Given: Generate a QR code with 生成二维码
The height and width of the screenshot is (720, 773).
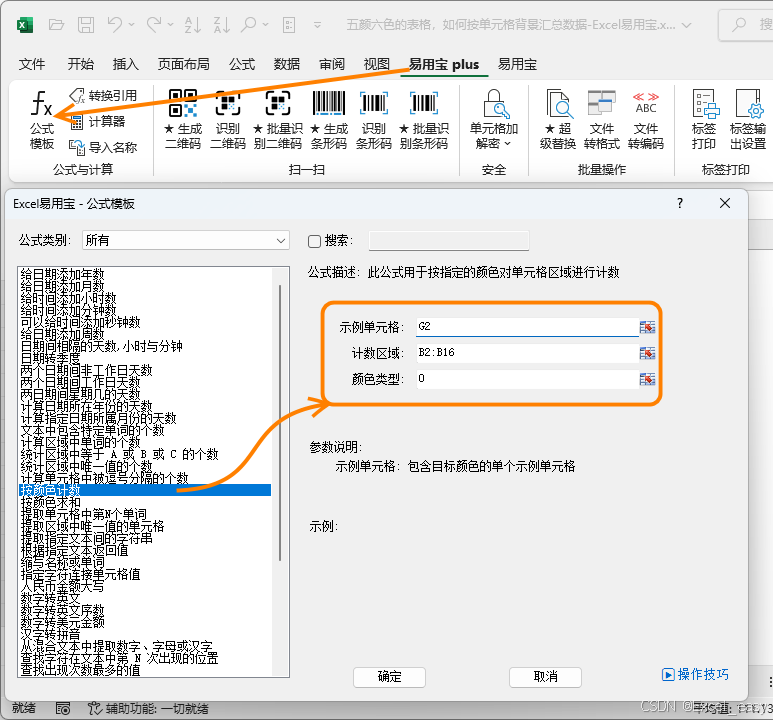Looking at the screenshot, I should tap(183, 120).
